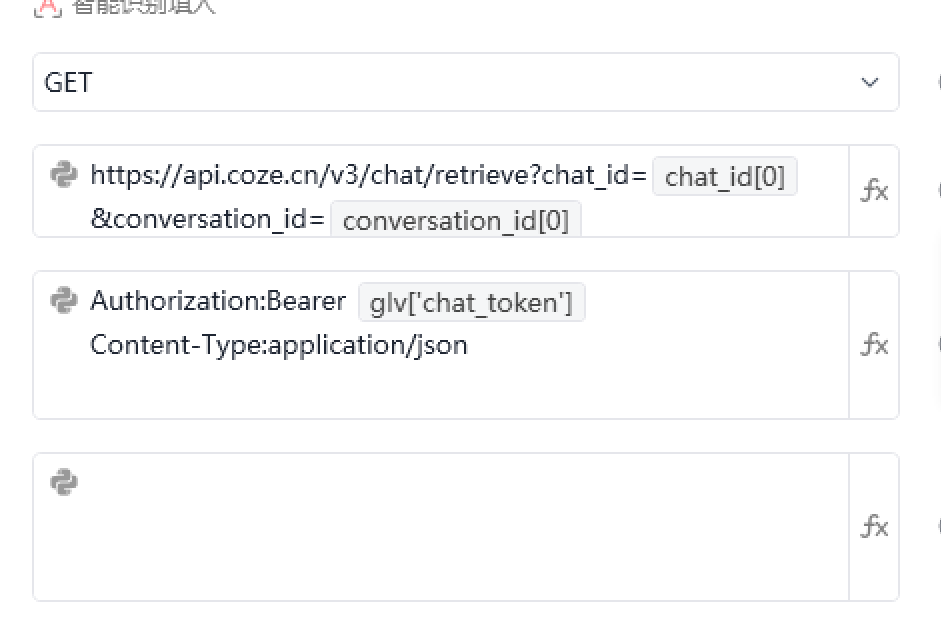Screen dimensions: 941x633
Task: Open fx expression editor for headers field
Action: (874, 344)
